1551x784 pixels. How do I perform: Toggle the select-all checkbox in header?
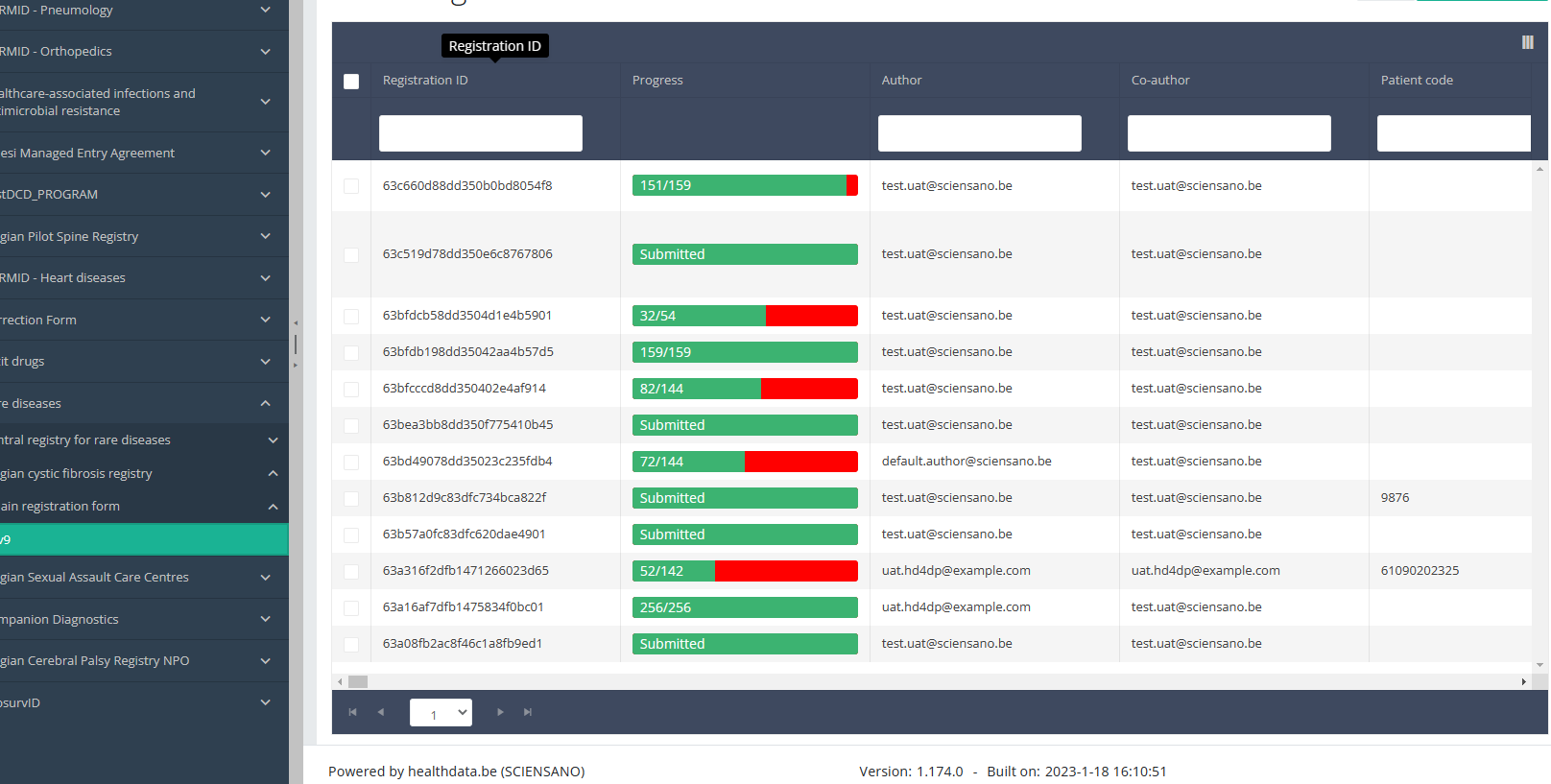[x=351, y=82]
